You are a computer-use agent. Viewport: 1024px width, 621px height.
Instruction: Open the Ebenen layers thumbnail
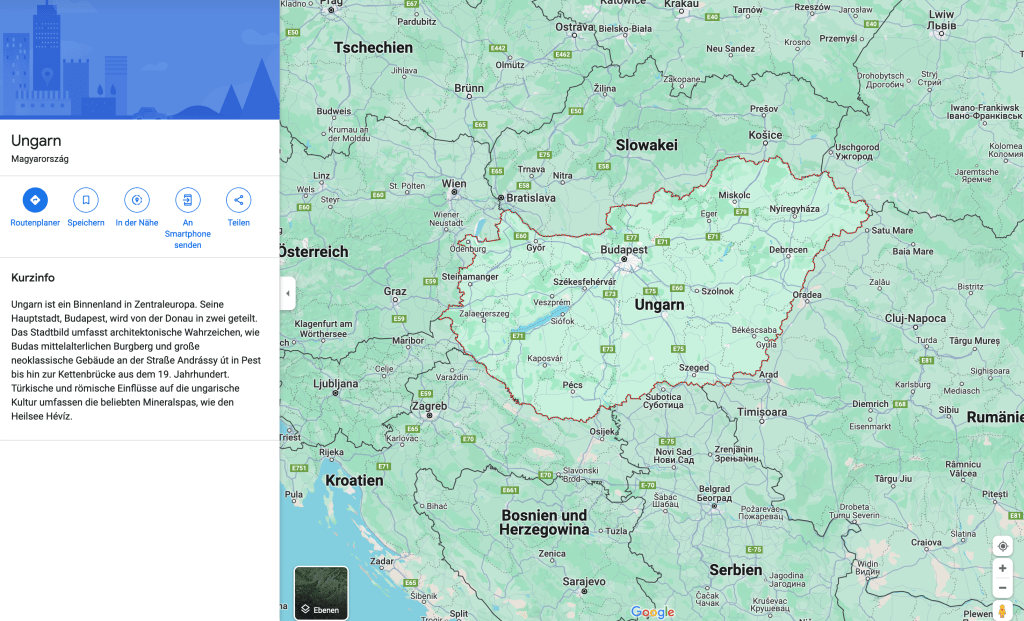click(321, 593)
